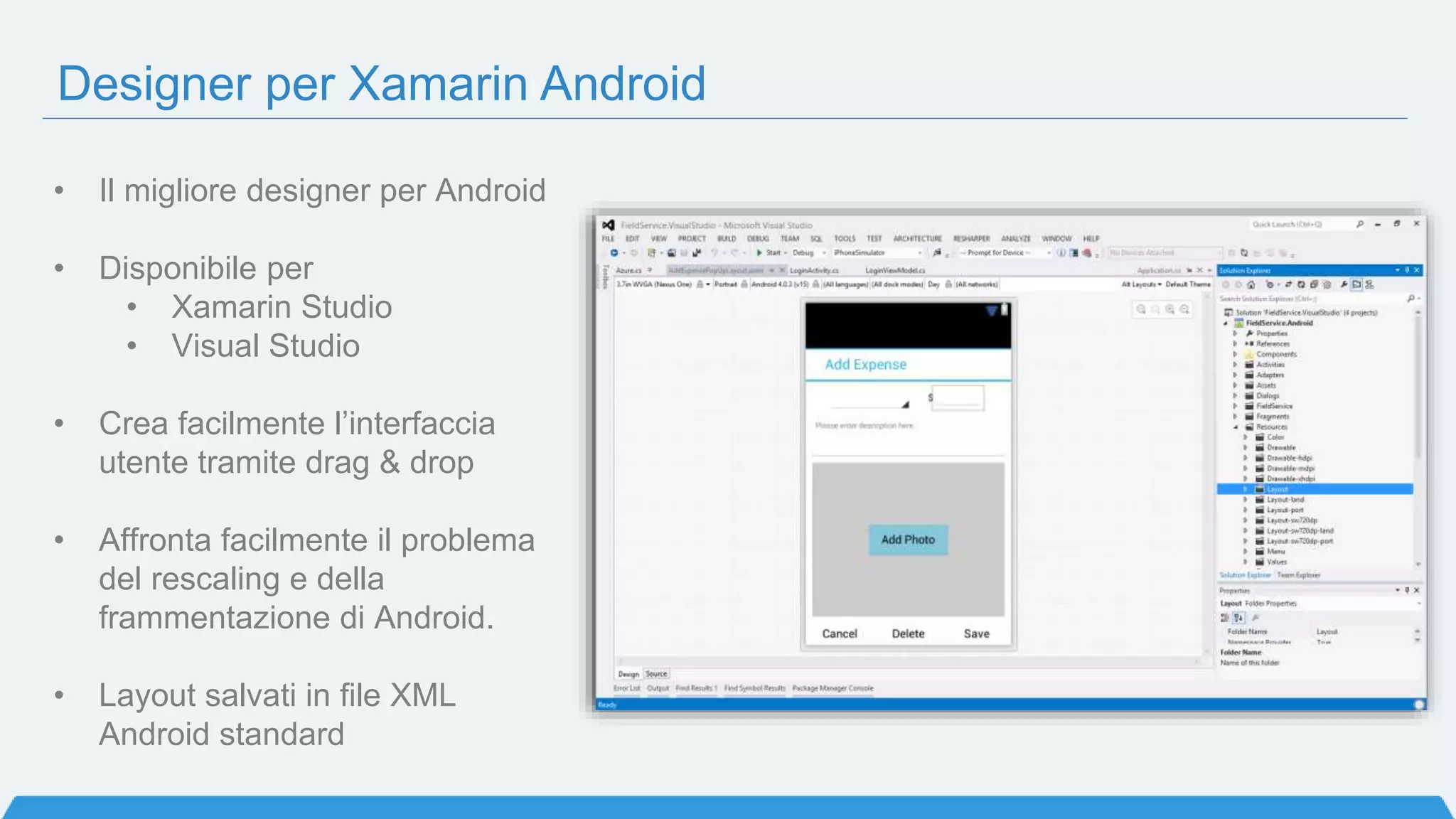Click the Default Theme selector
This screenshot has width=1456, height=819.
click(1188, 284)
